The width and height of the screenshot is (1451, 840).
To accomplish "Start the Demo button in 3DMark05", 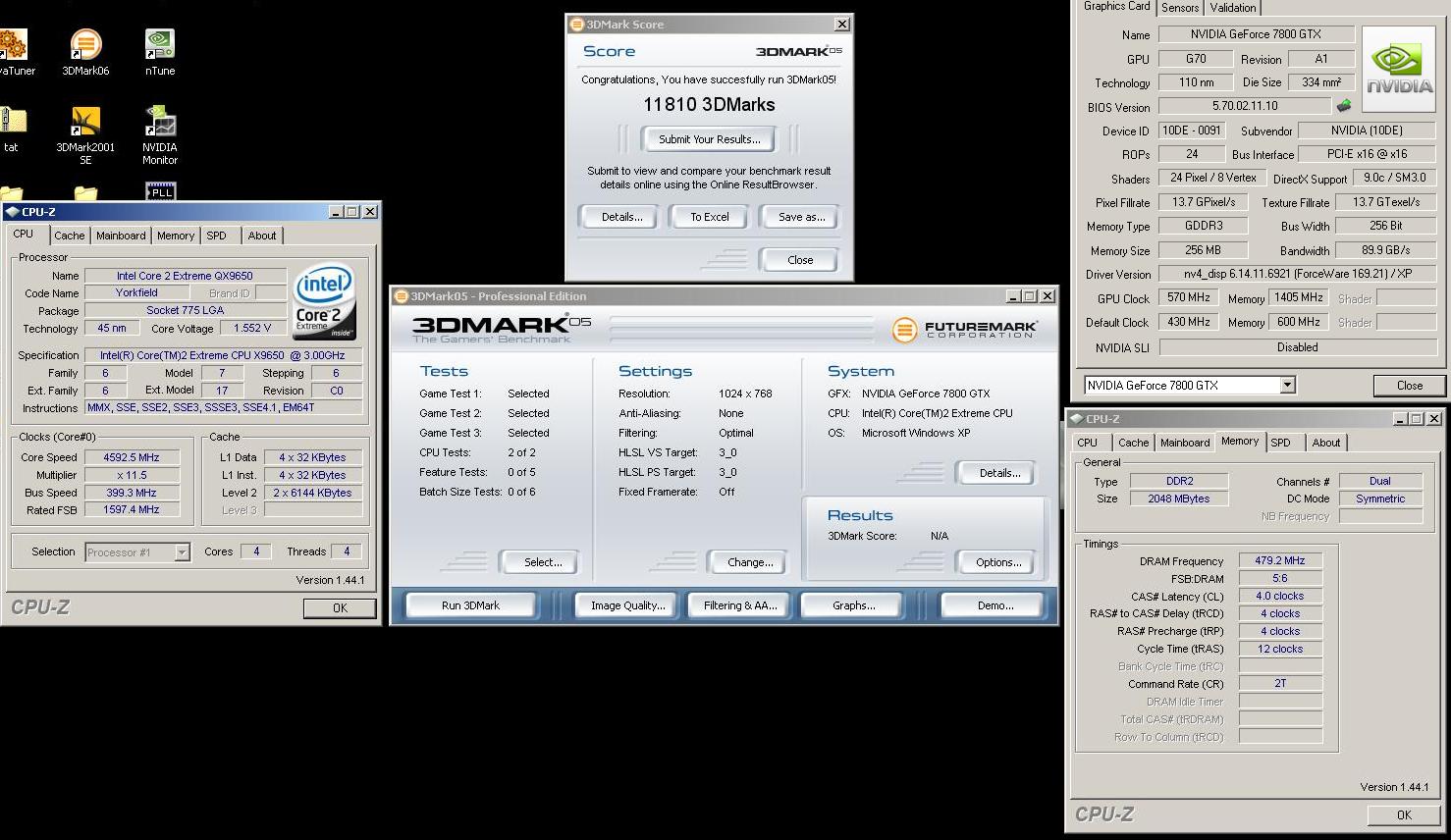I will (994, 605).
